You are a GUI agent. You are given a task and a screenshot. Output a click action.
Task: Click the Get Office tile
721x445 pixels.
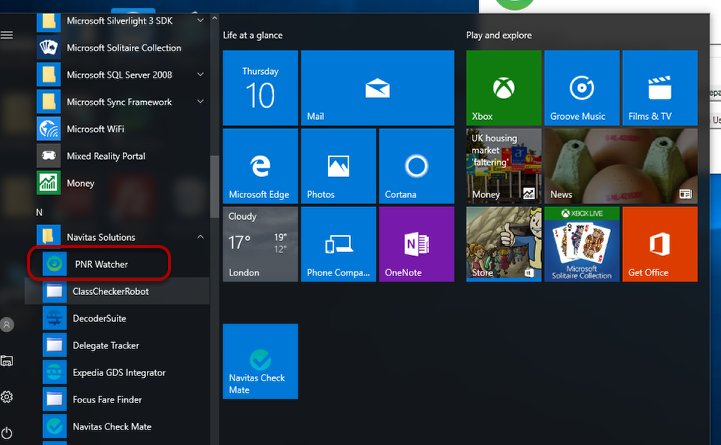[x=660, y=244]
